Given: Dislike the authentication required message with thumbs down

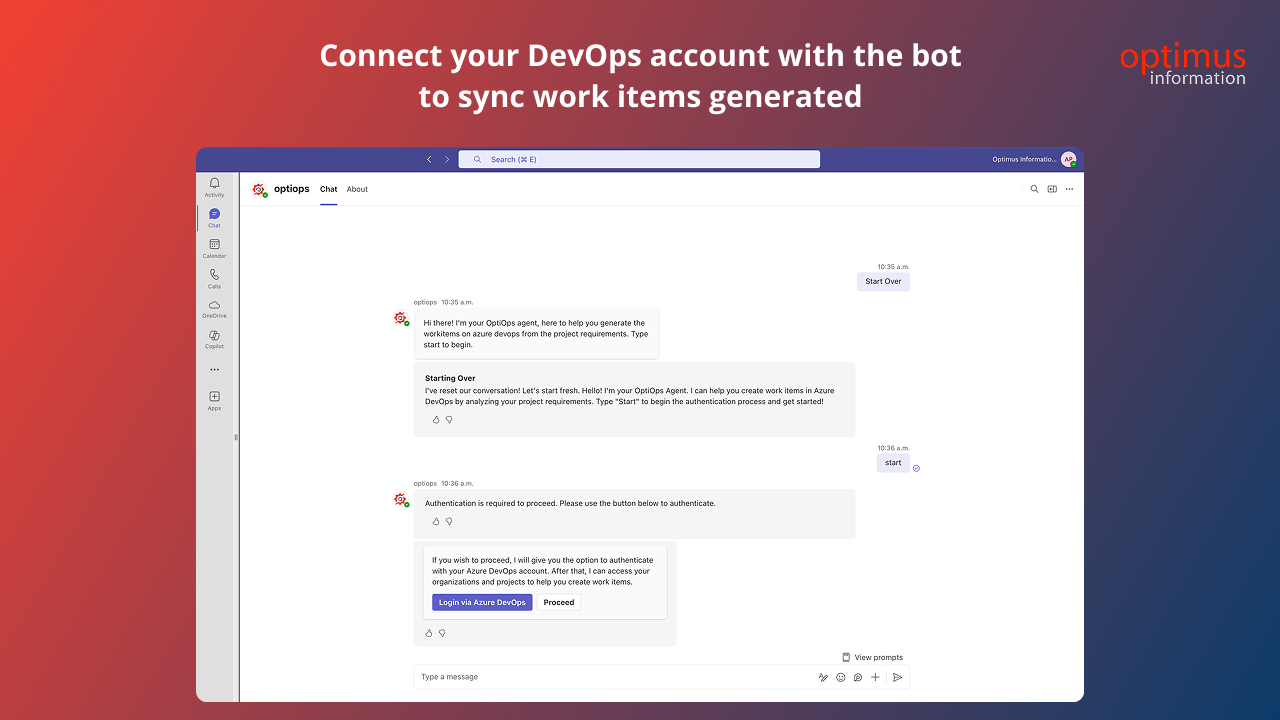Looking at the screenshot, I should pyautogui.click(x=449, y=521).
